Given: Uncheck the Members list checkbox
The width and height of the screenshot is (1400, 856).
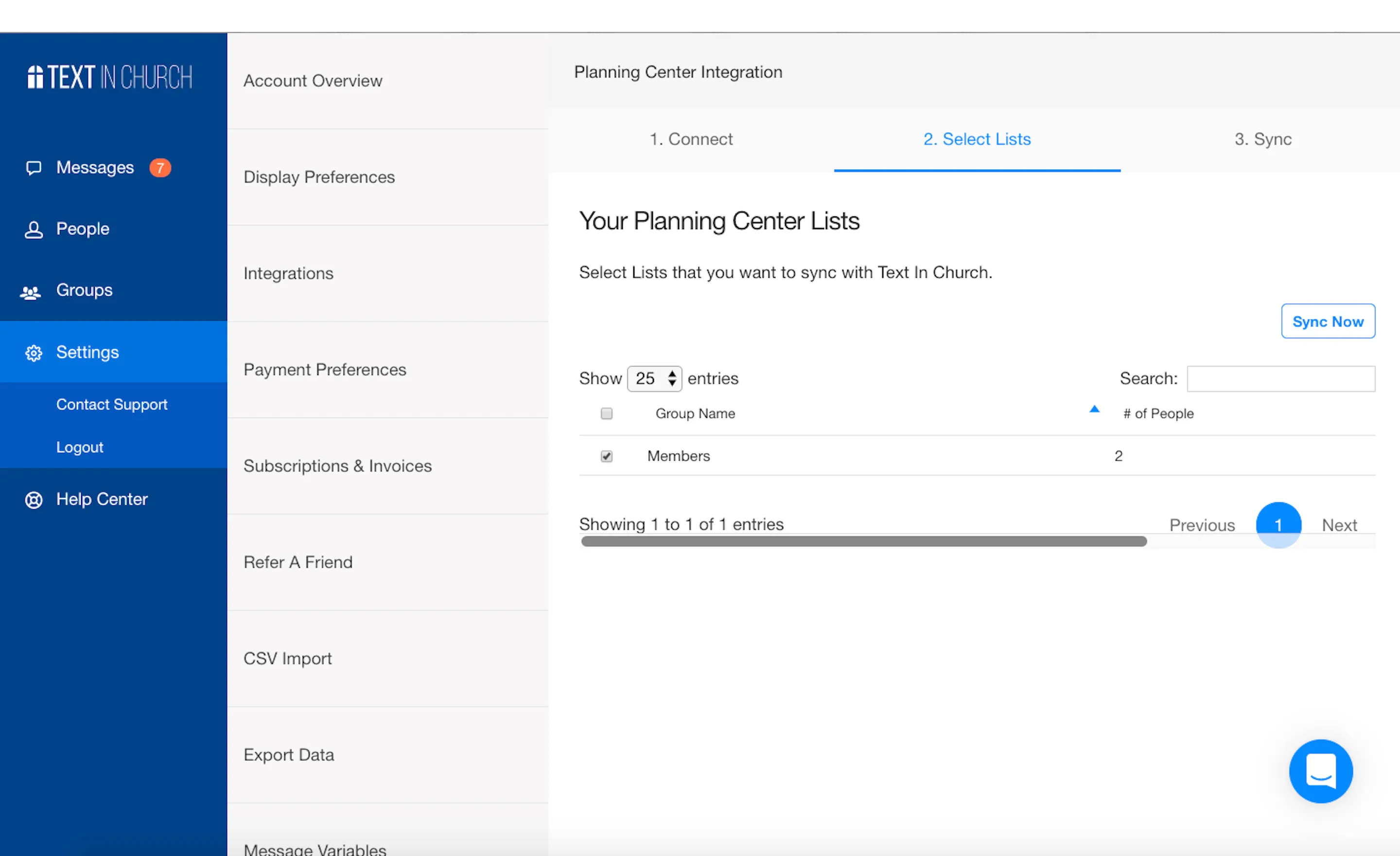Looking at the screenshot, I should 606,456.
